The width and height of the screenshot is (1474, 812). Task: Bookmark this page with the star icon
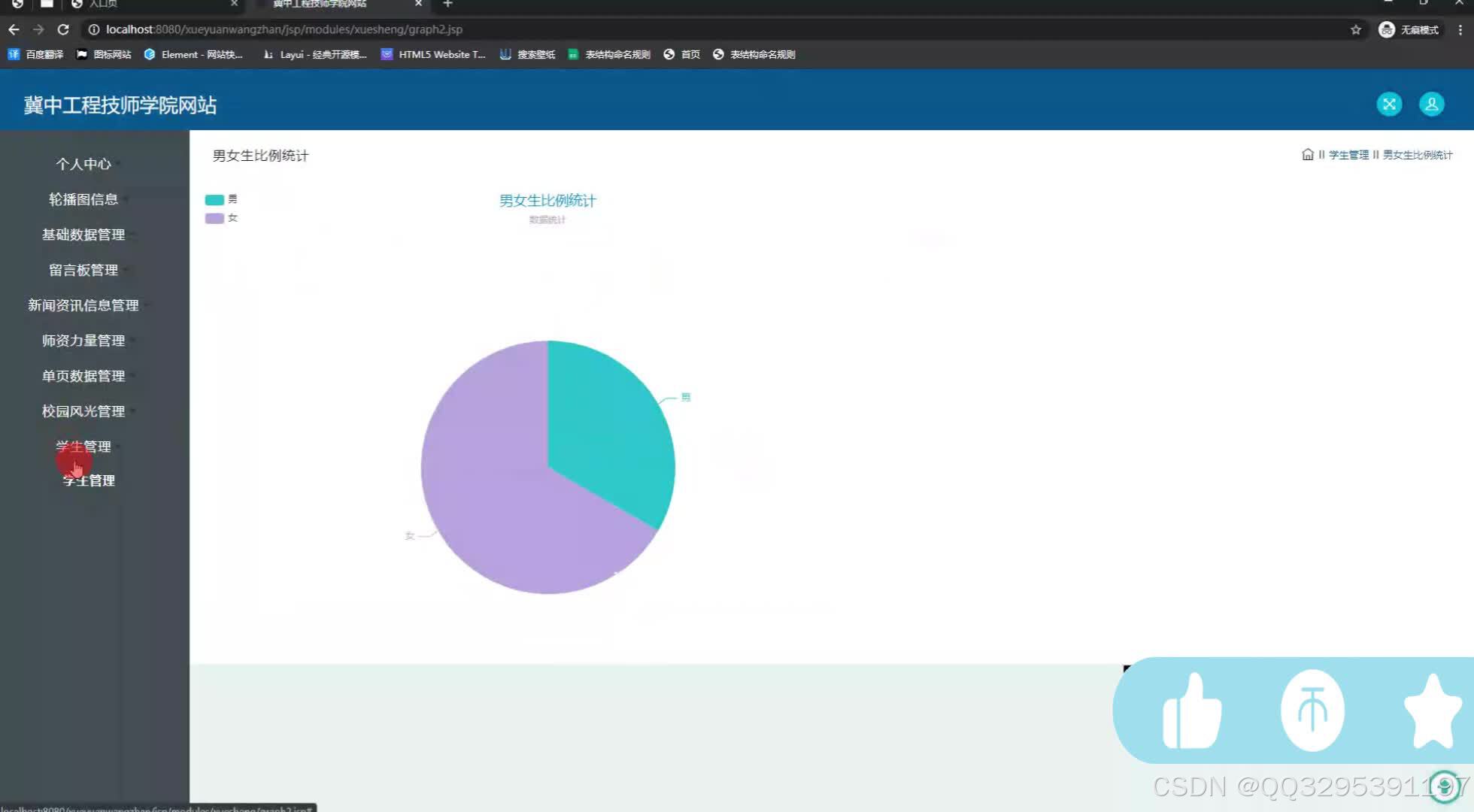(1356, 29)
